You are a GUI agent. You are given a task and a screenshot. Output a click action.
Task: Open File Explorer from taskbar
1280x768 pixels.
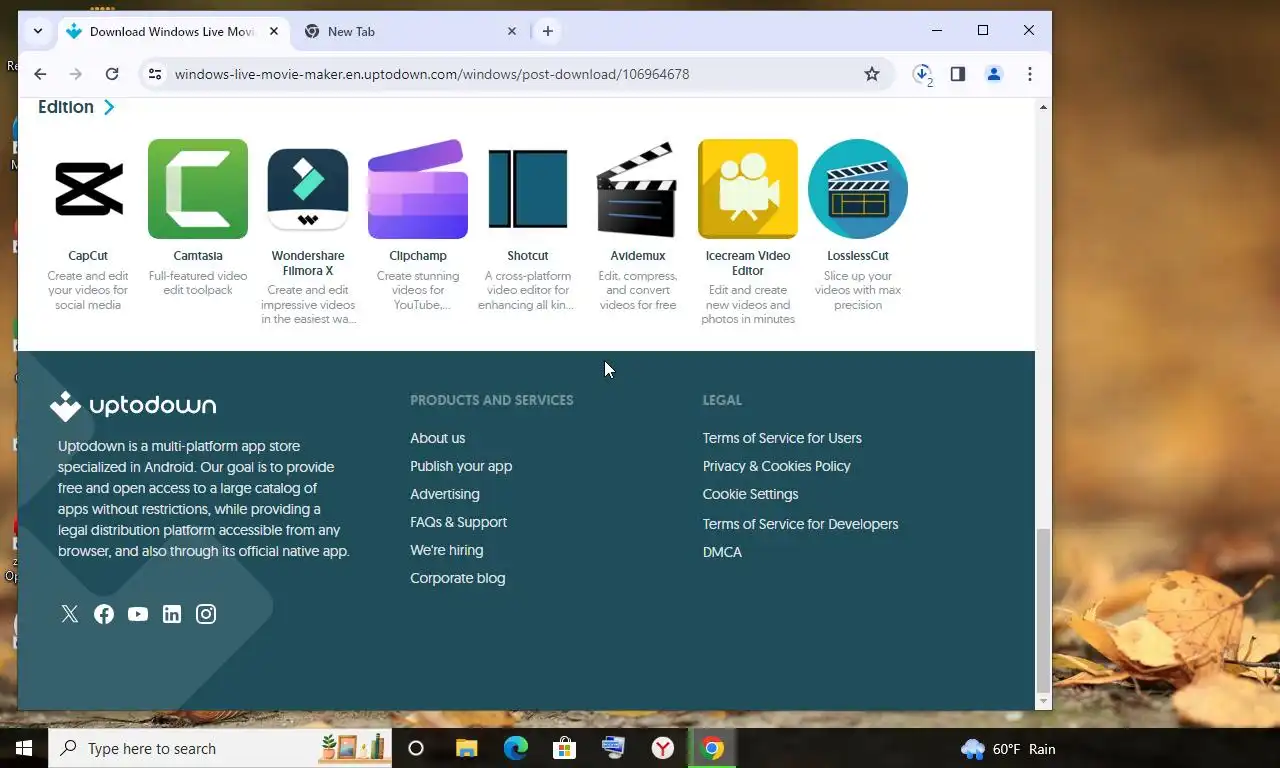[x=466, y=748]
